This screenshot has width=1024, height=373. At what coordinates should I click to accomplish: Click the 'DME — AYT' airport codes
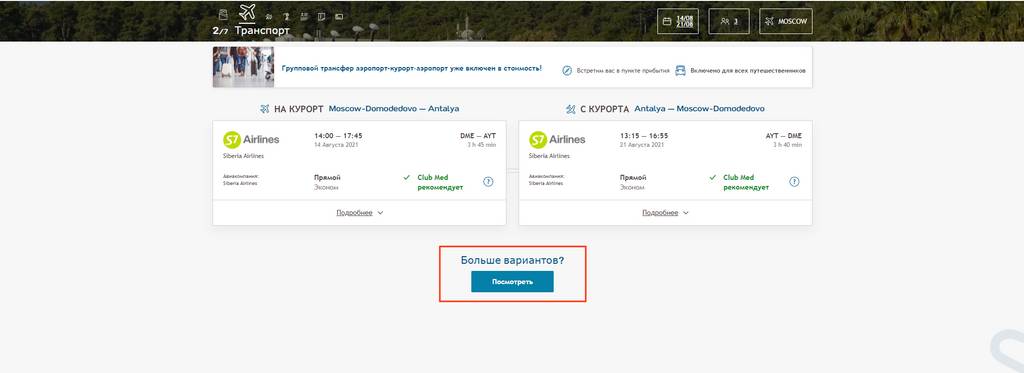478,136
